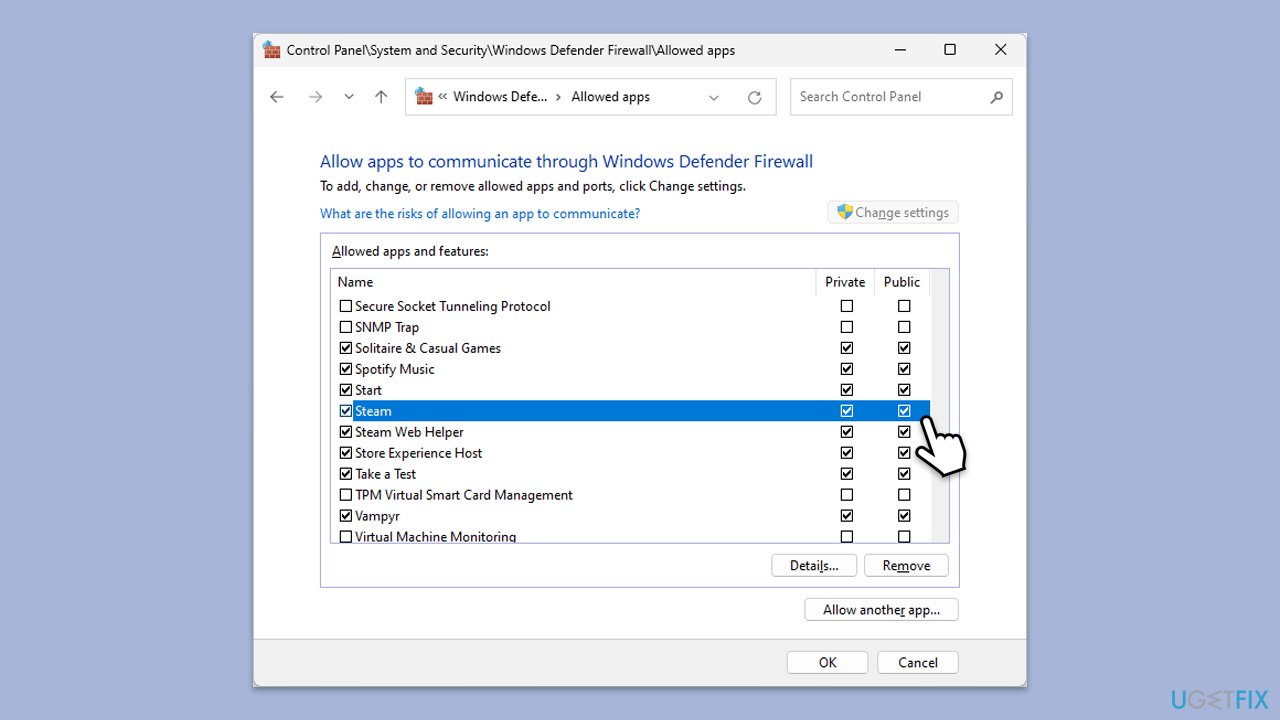Click the shield icon on Change settings

click(846, 212)
